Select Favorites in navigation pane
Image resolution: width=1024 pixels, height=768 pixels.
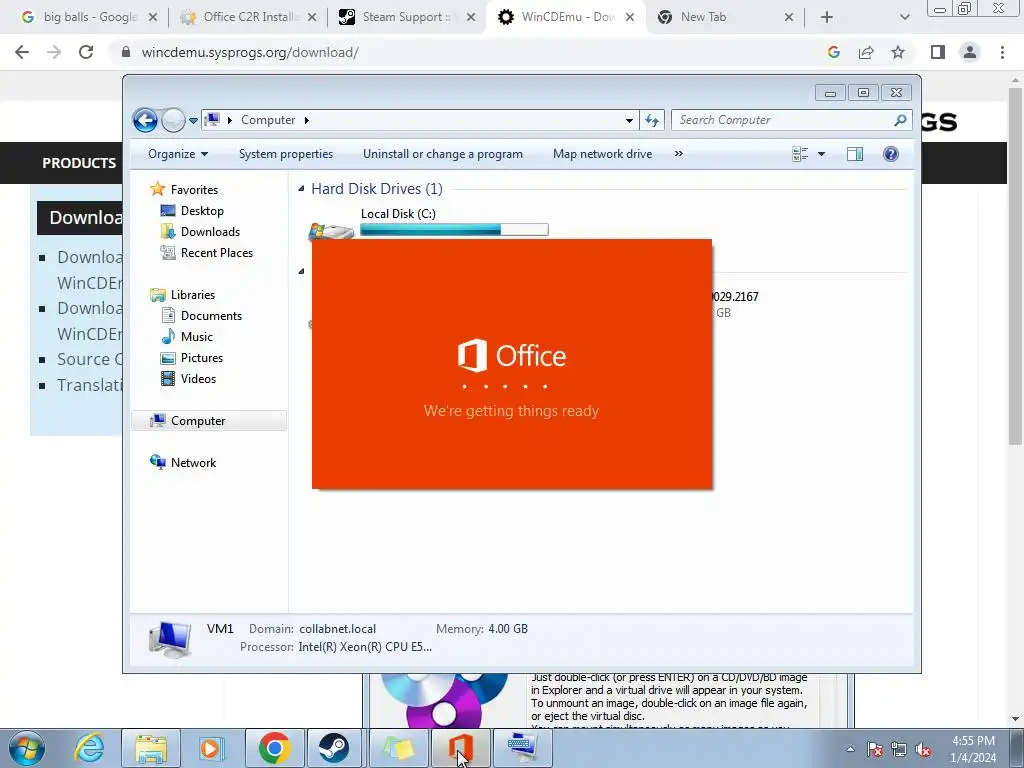[184, 189]
